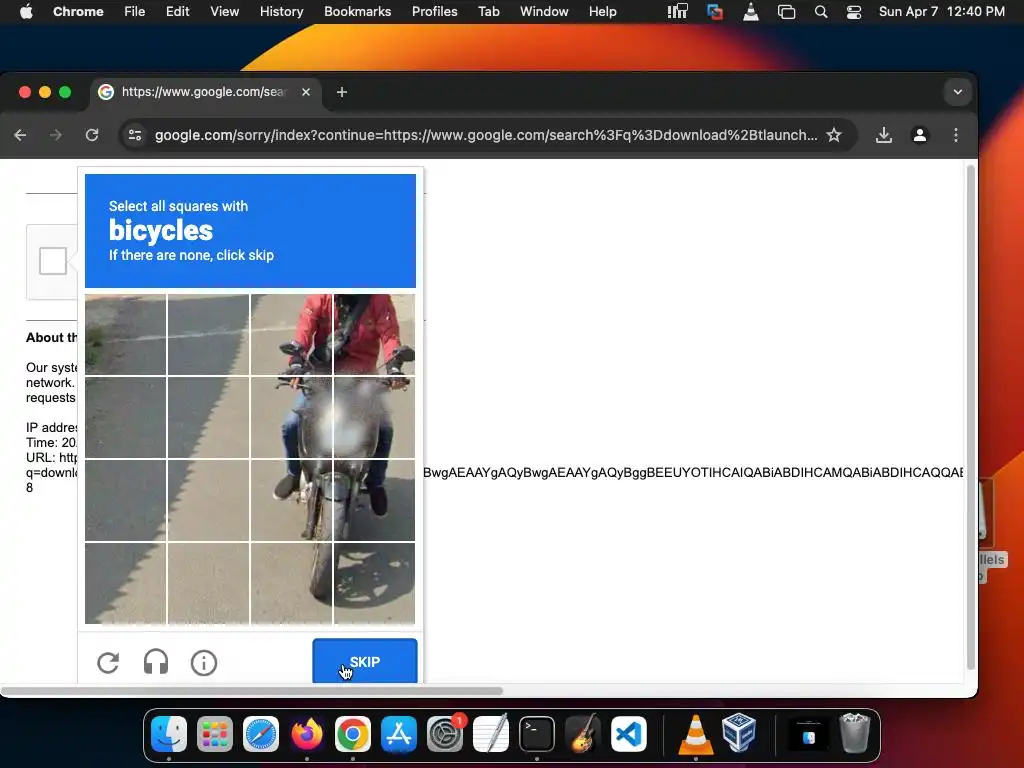
Task: Open the Chrome app menu
Action: click(78, 12)
